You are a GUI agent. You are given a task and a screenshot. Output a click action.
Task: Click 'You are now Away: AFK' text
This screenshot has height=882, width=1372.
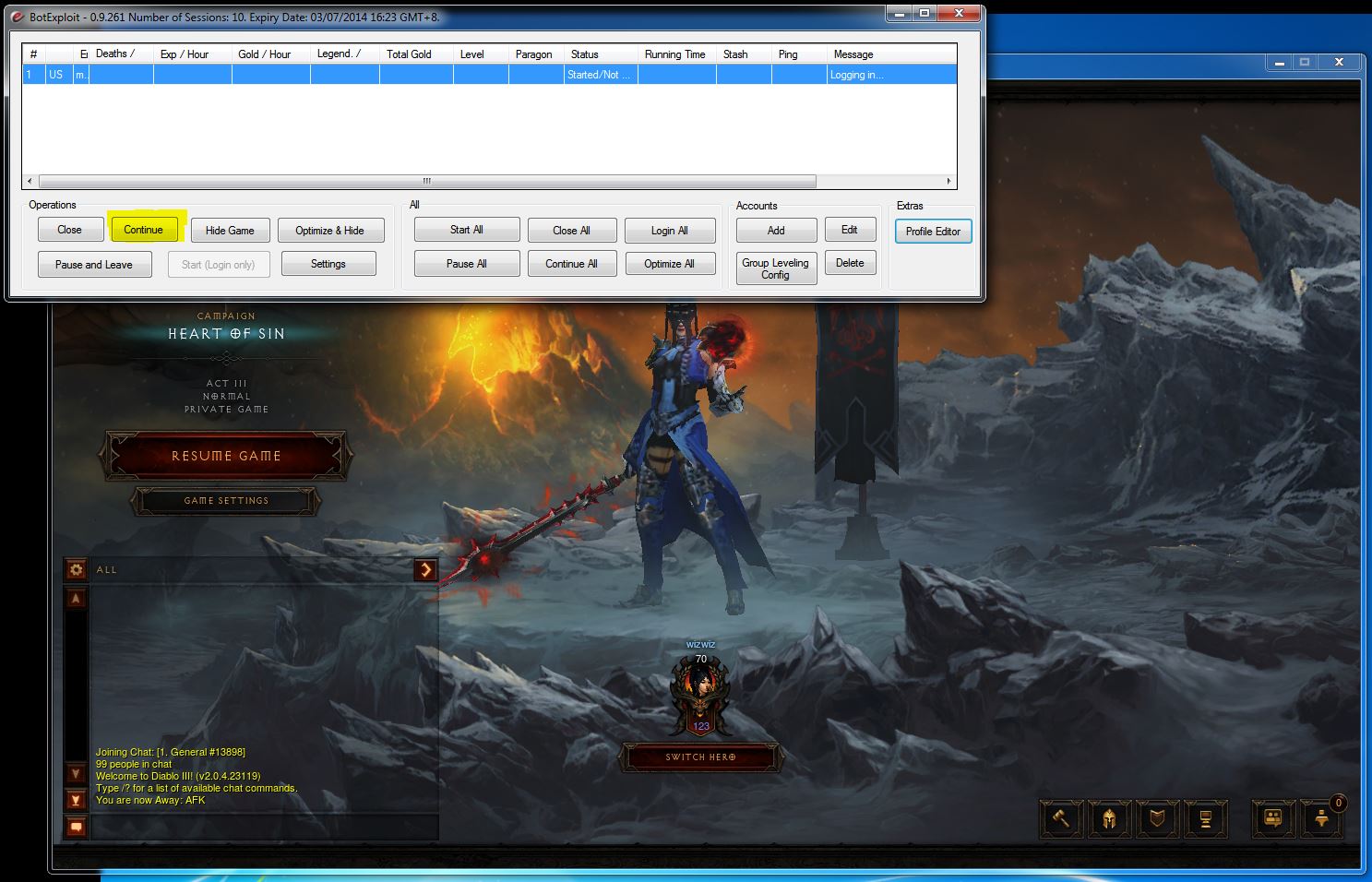(150, 800)
